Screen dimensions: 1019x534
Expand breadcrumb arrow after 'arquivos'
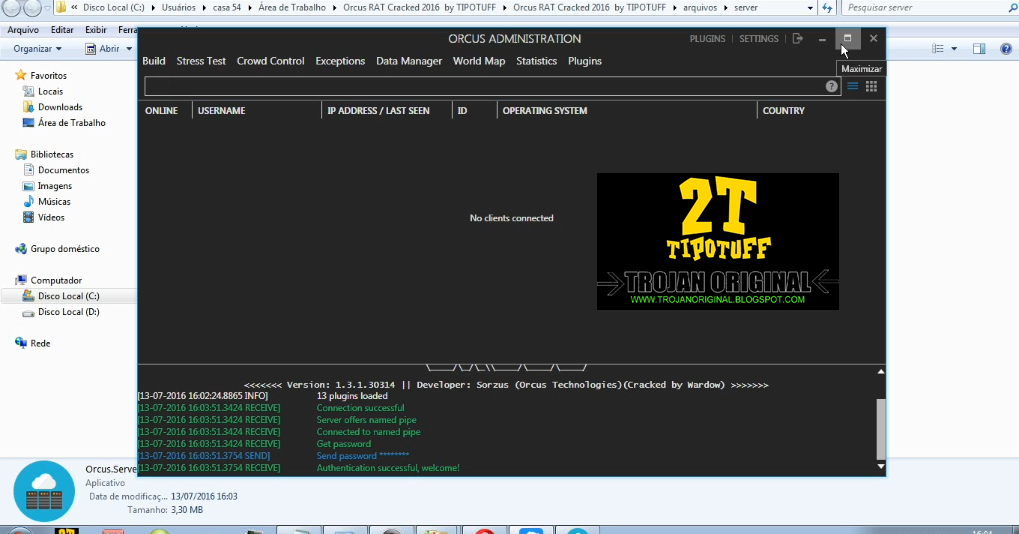click(726, 8)
